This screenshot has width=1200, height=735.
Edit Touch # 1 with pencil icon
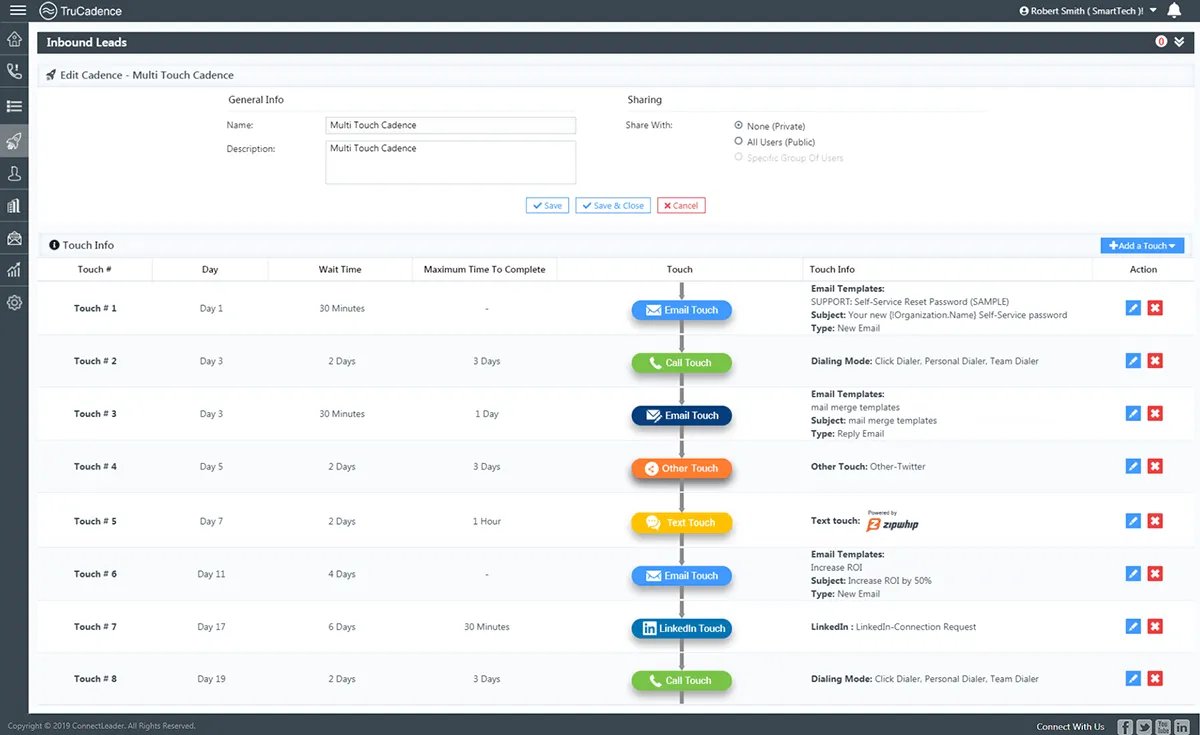1133,309
